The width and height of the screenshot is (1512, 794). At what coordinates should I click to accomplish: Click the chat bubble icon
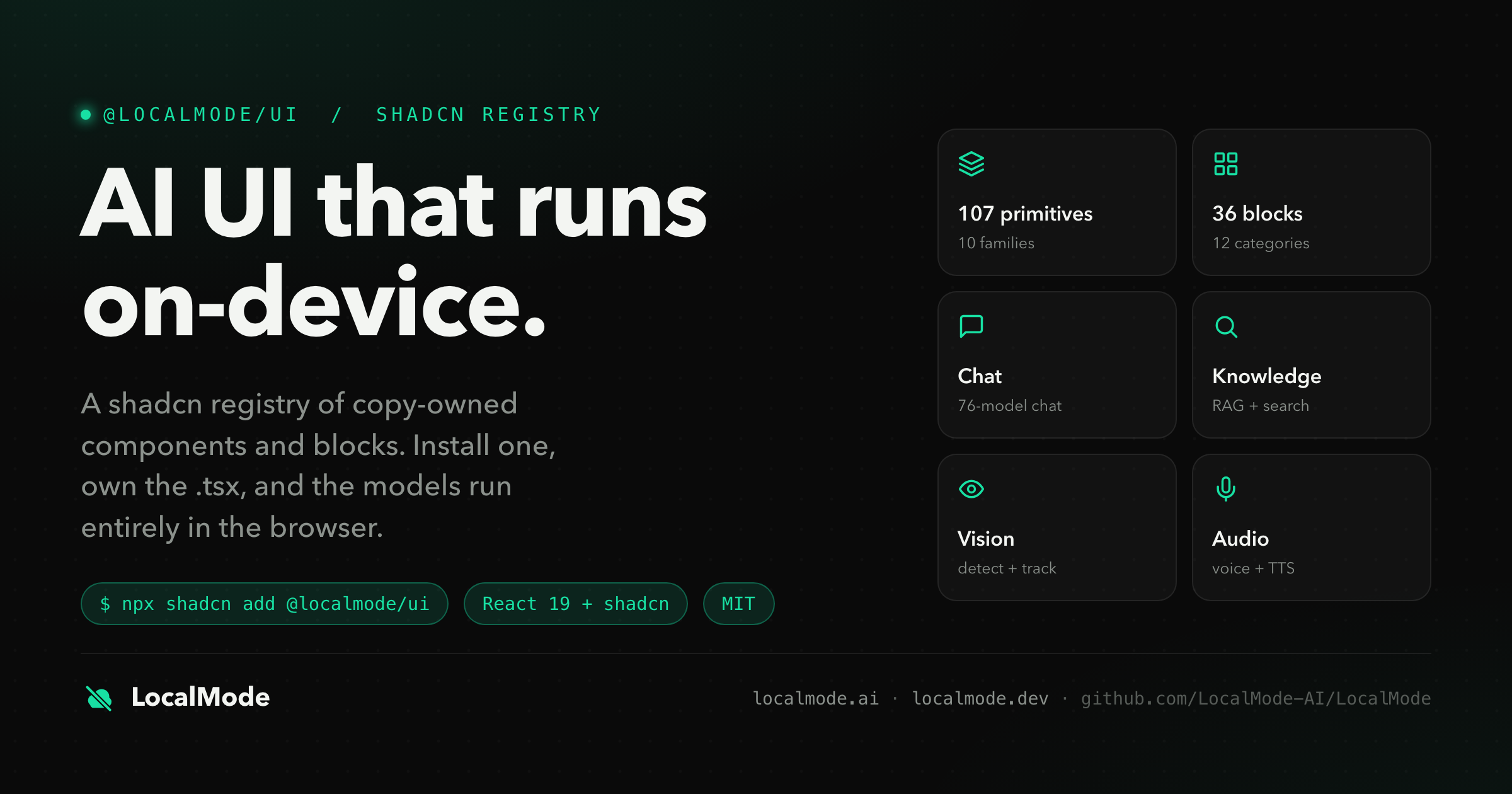coord(971,326)
